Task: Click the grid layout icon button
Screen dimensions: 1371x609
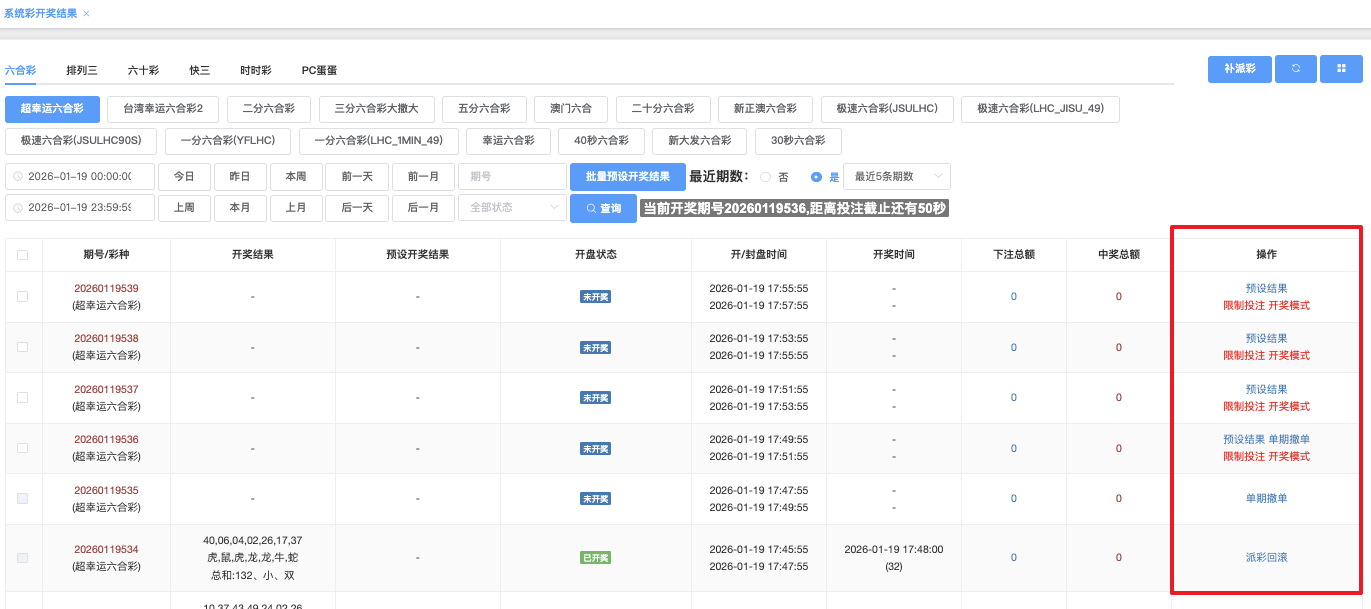Action: coord(1341,69)
